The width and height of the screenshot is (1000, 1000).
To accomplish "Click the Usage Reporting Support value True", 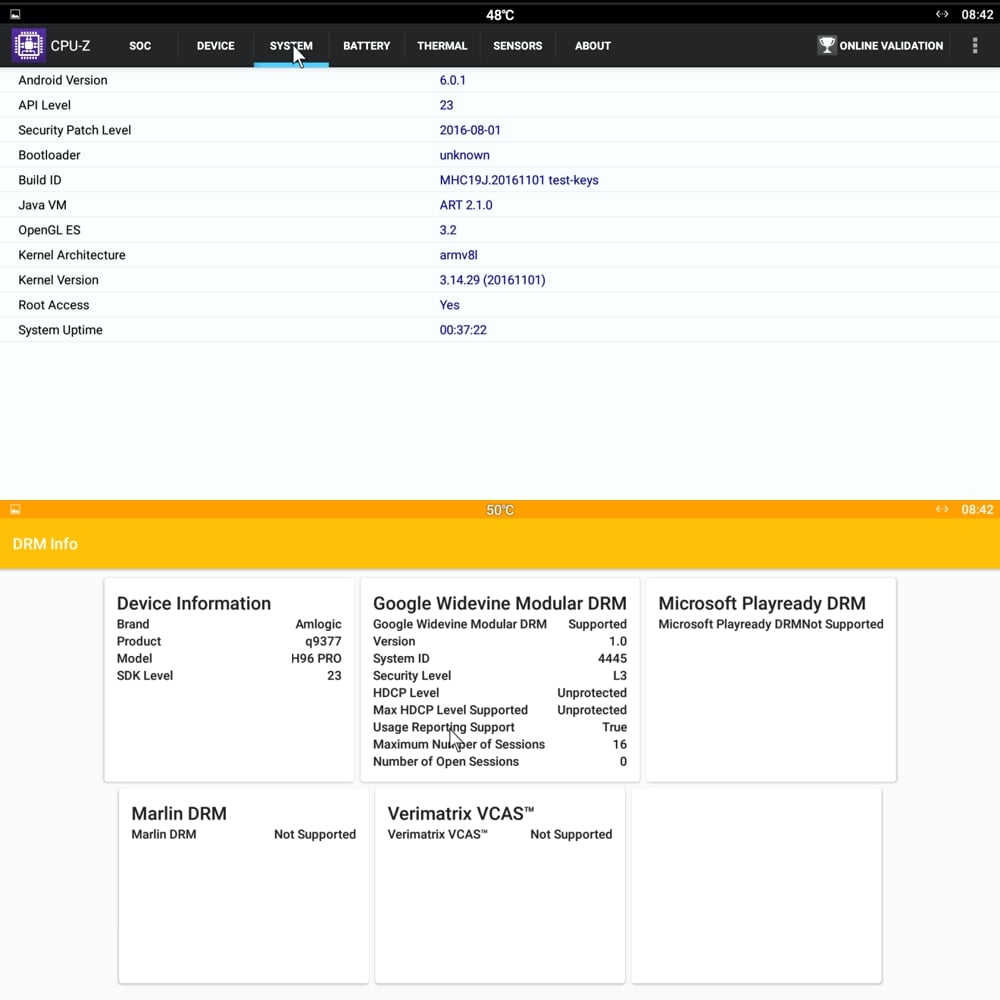I will pos(614,728).
